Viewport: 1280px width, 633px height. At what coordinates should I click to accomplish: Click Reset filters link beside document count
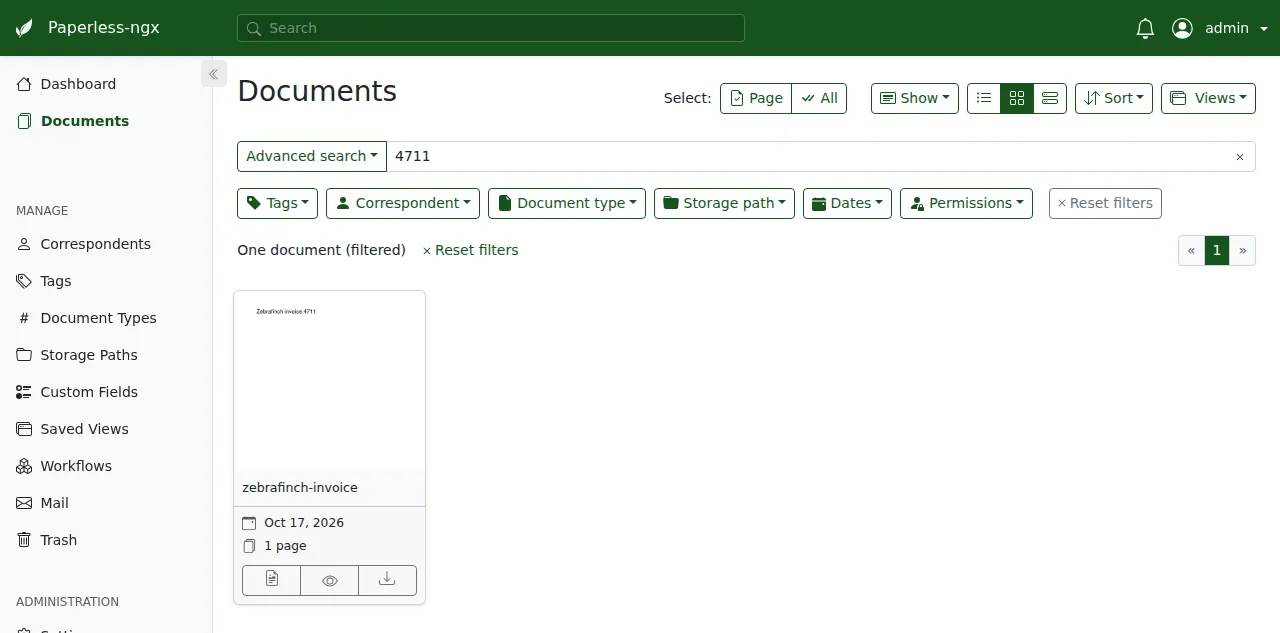[470, 250]
